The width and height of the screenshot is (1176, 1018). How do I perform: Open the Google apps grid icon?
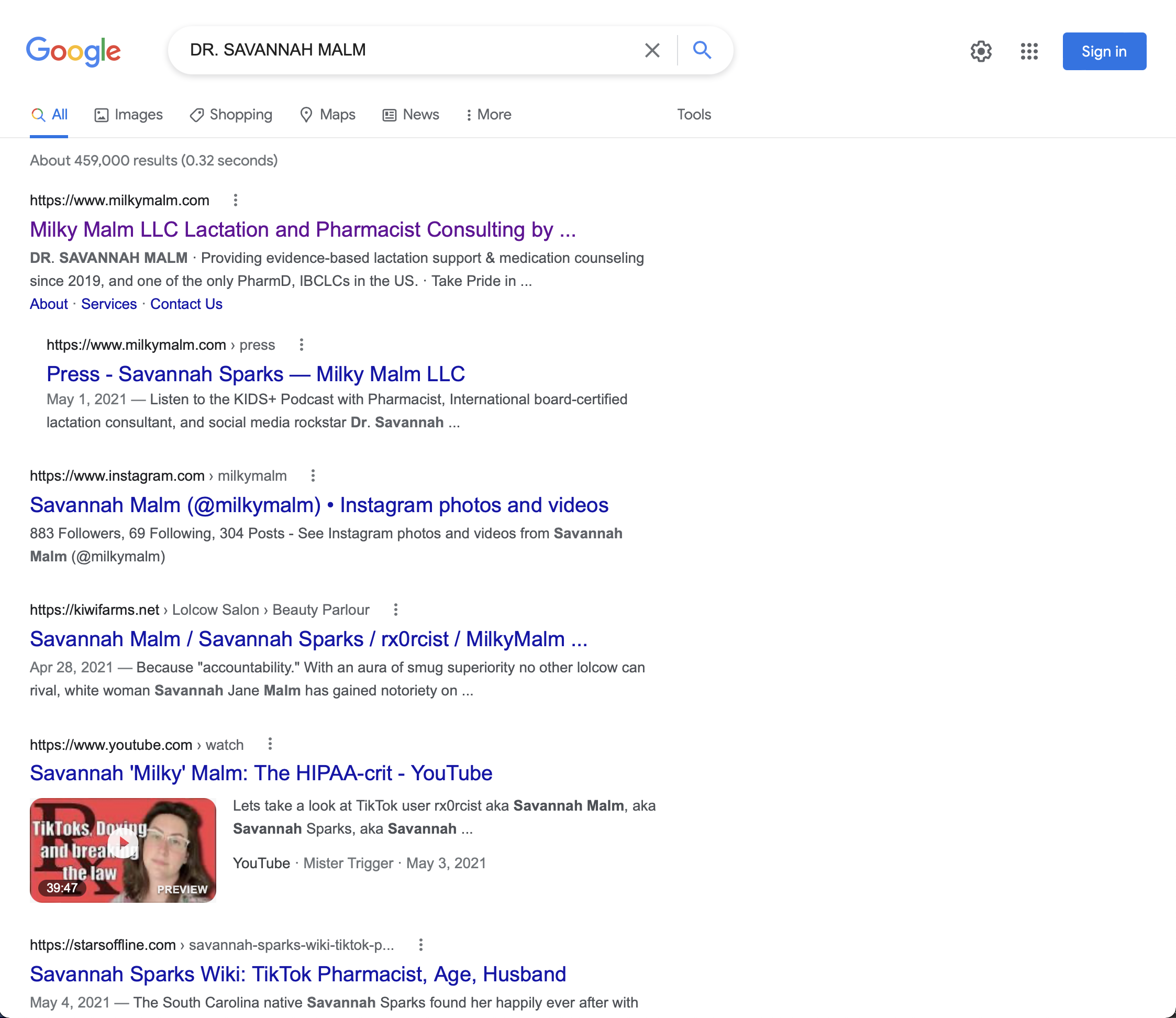[x=1029, y=51]
